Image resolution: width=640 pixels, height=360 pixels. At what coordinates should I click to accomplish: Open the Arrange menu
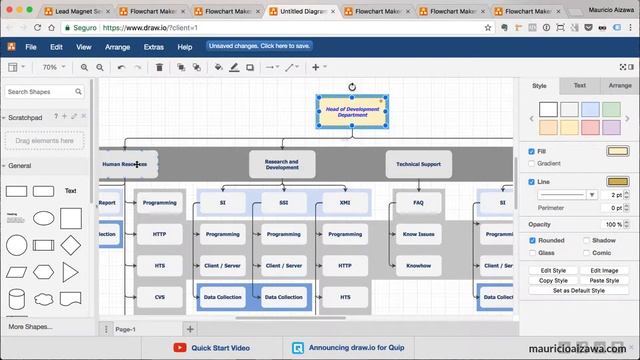118,47
